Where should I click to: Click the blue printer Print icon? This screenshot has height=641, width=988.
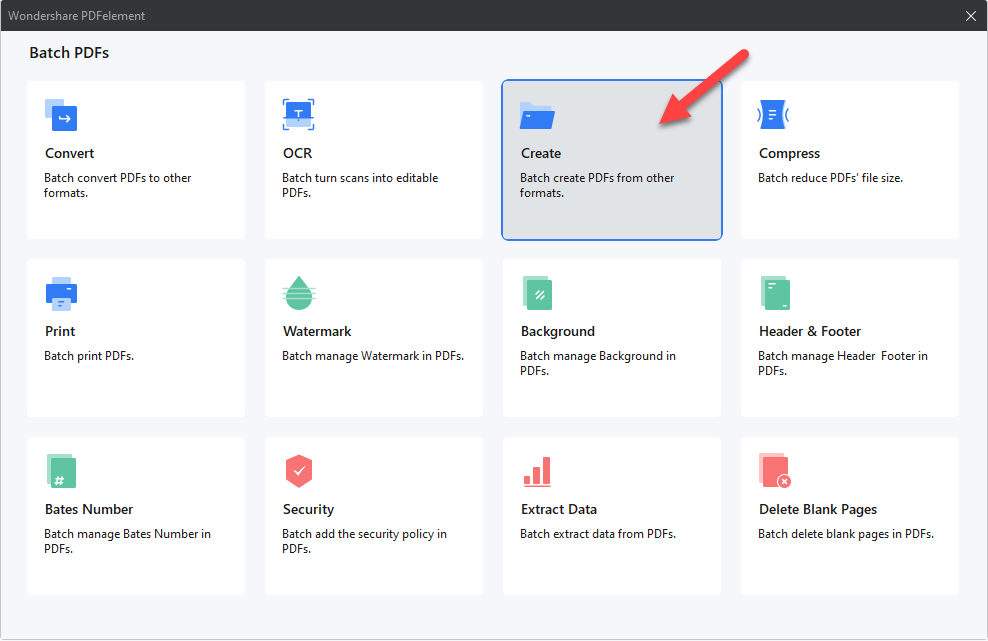point(61,293)
